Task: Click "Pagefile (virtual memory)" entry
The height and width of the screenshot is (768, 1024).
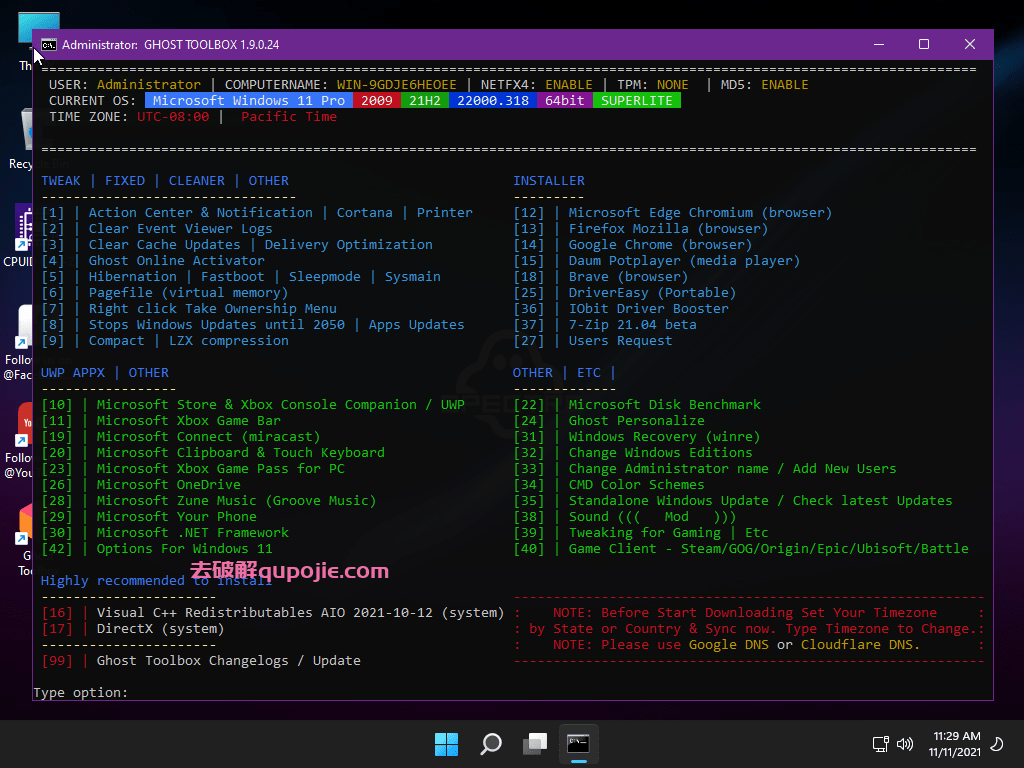Action: [x=188, y=293]
